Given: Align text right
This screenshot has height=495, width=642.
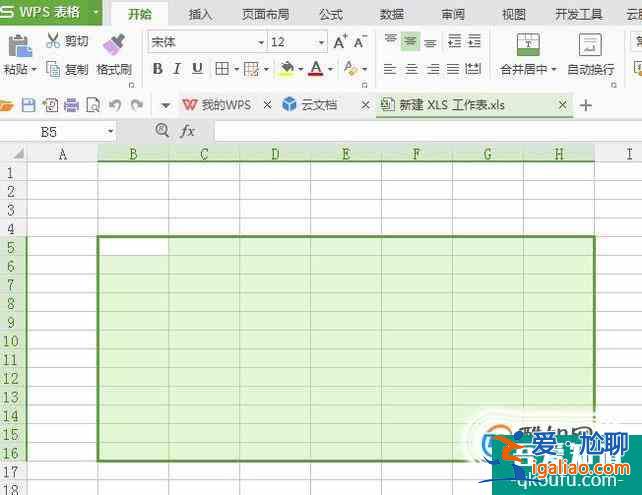Looking at the screenshot, I should tap(432, 69).
